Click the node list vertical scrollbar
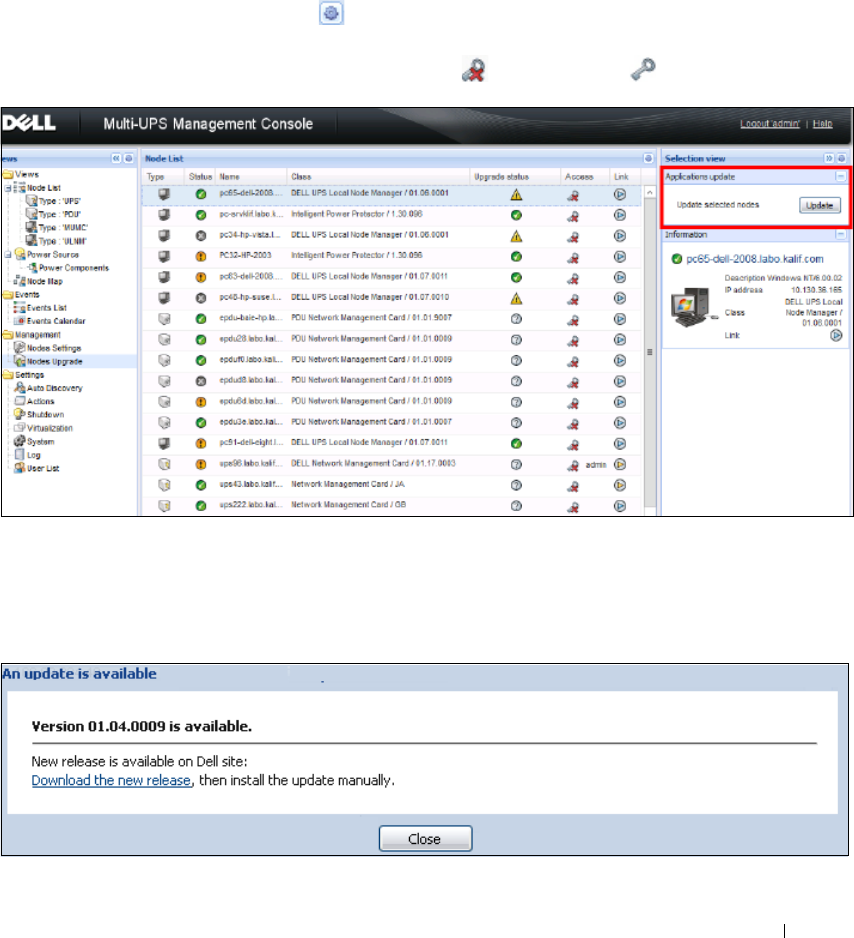This screenshot has width=854, height=938. tap(649, 352)
